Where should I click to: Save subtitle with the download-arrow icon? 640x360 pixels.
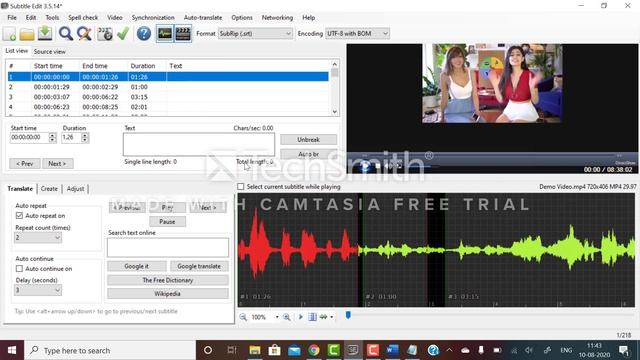click(45, 33)
